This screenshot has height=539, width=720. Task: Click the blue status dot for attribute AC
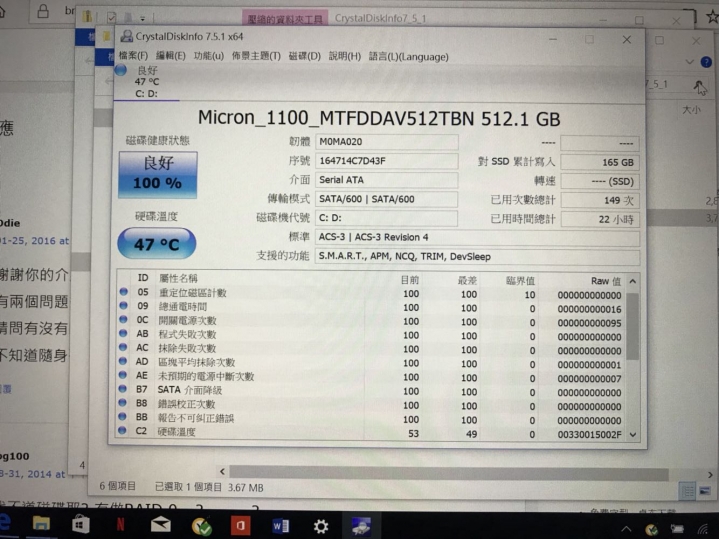123,347
